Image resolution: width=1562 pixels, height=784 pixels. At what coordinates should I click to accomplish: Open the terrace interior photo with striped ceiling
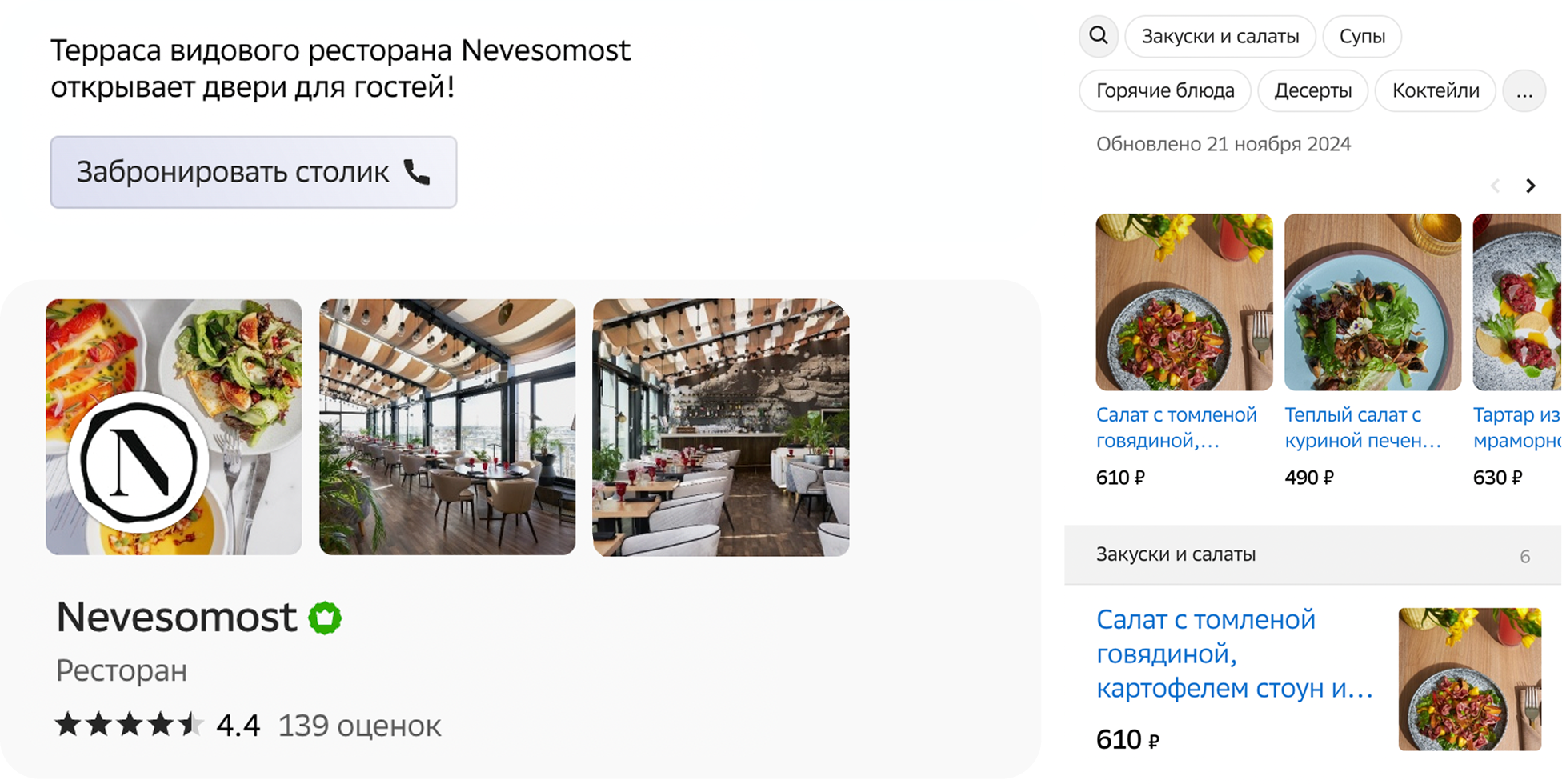447,427
